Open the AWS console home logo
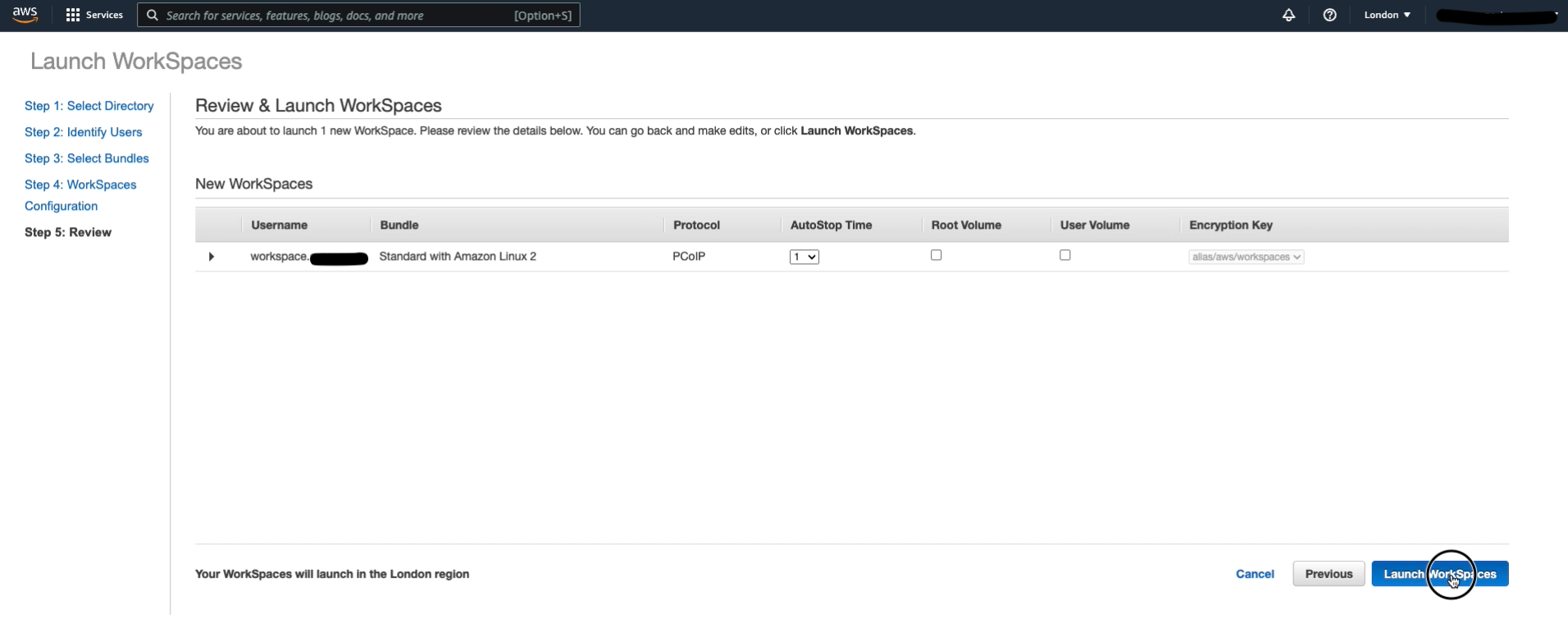The width and height of the screenshot is (1568, 620). 25,15
